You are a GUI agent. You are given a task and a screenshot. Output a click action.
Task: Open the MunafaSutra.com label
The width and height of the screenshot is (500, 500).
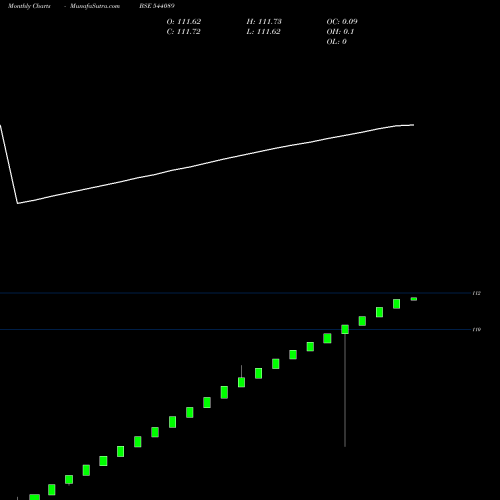point(95,6)
